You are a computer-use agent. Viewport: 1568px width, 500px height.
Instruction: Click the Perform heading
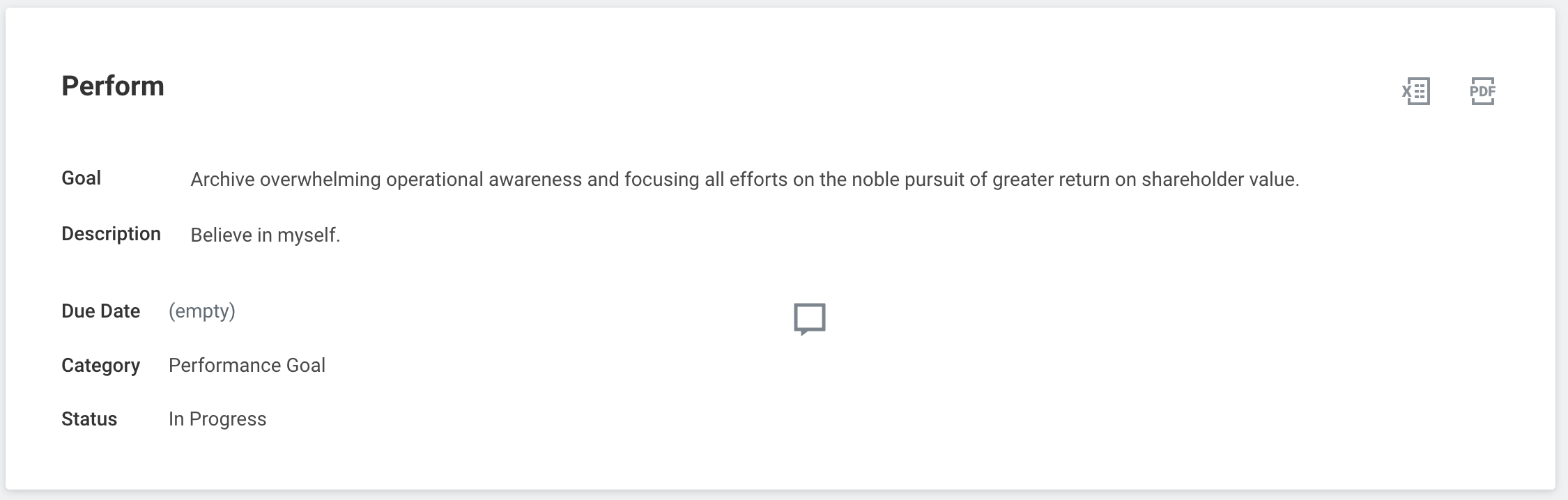click(113, 86)
